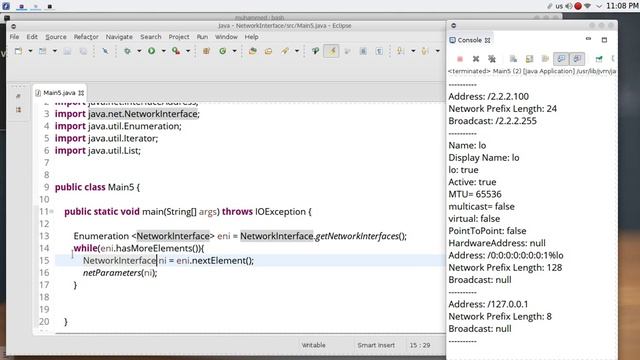
Task: Open the Source menu
Action: 56,37
